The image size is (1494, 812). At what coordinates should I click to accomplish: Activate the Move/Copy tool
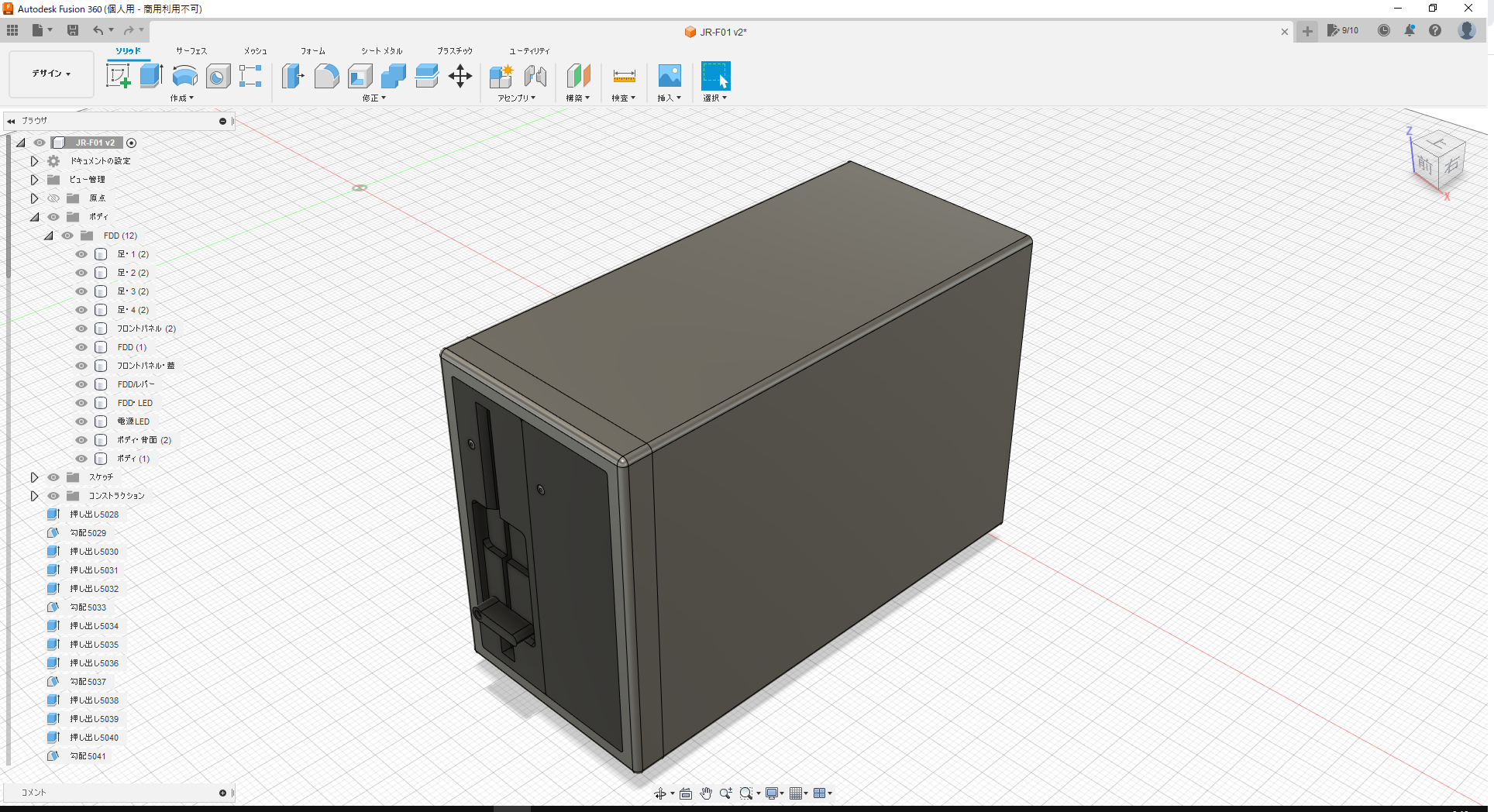point(460,76)
